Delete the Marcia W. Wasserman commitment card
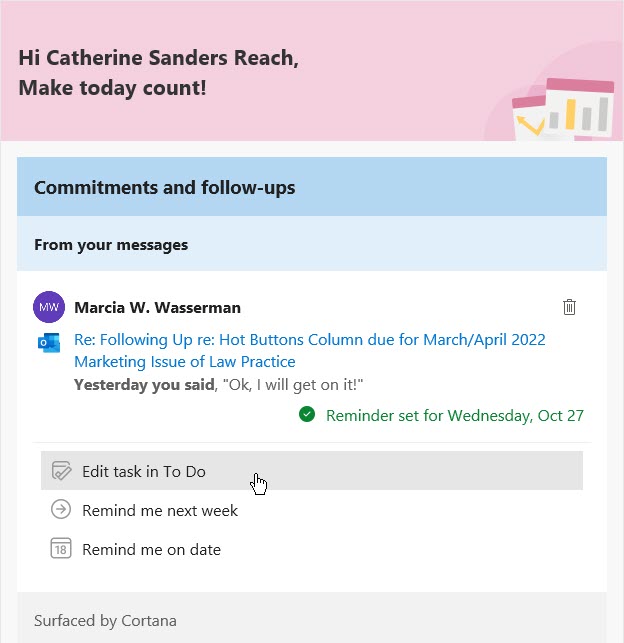Viewport: 624px width, 643px height. point(569,307)
